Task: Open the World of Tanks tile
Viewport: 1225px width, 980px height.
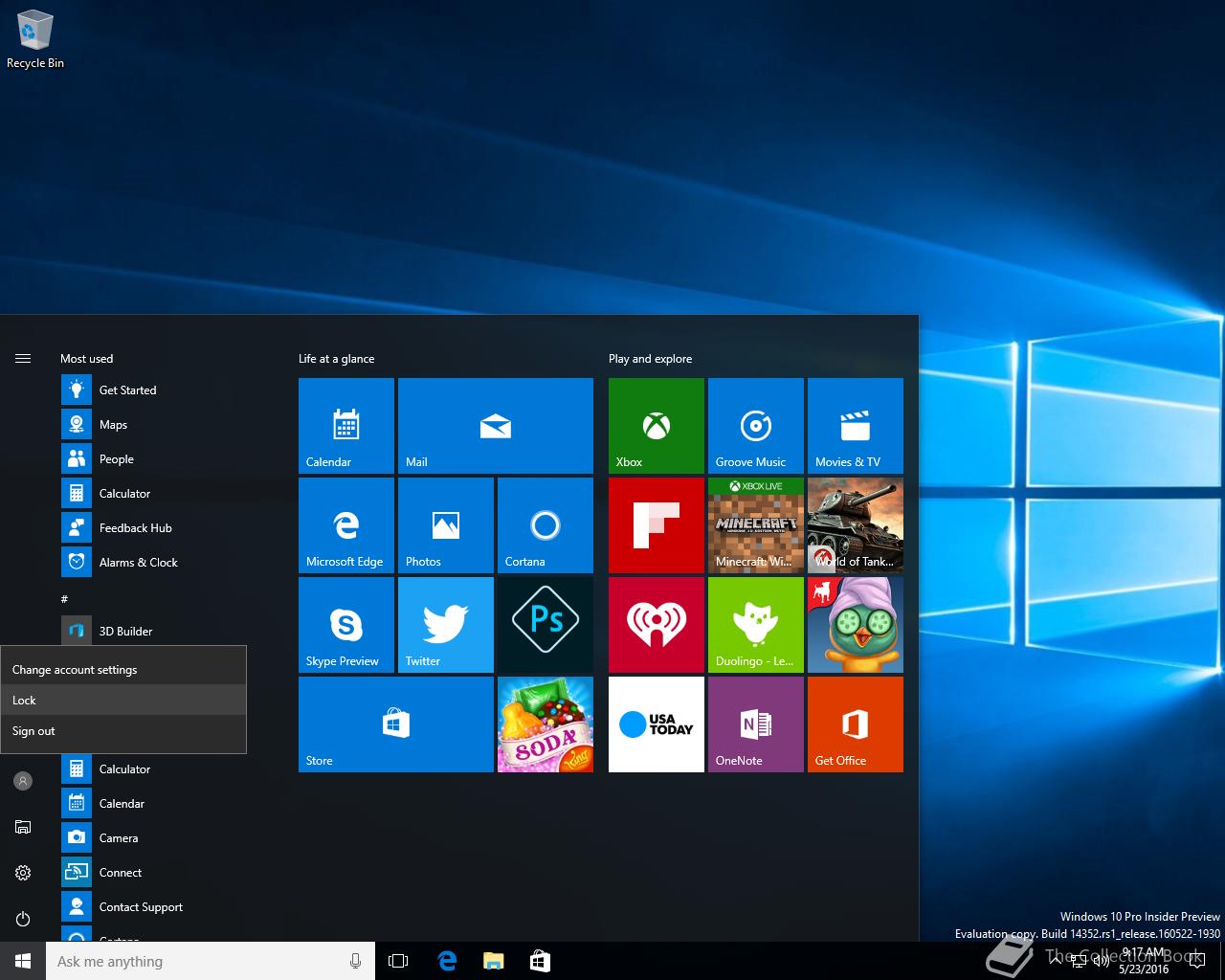Action: pyautogui.click(x=856, y=525)
